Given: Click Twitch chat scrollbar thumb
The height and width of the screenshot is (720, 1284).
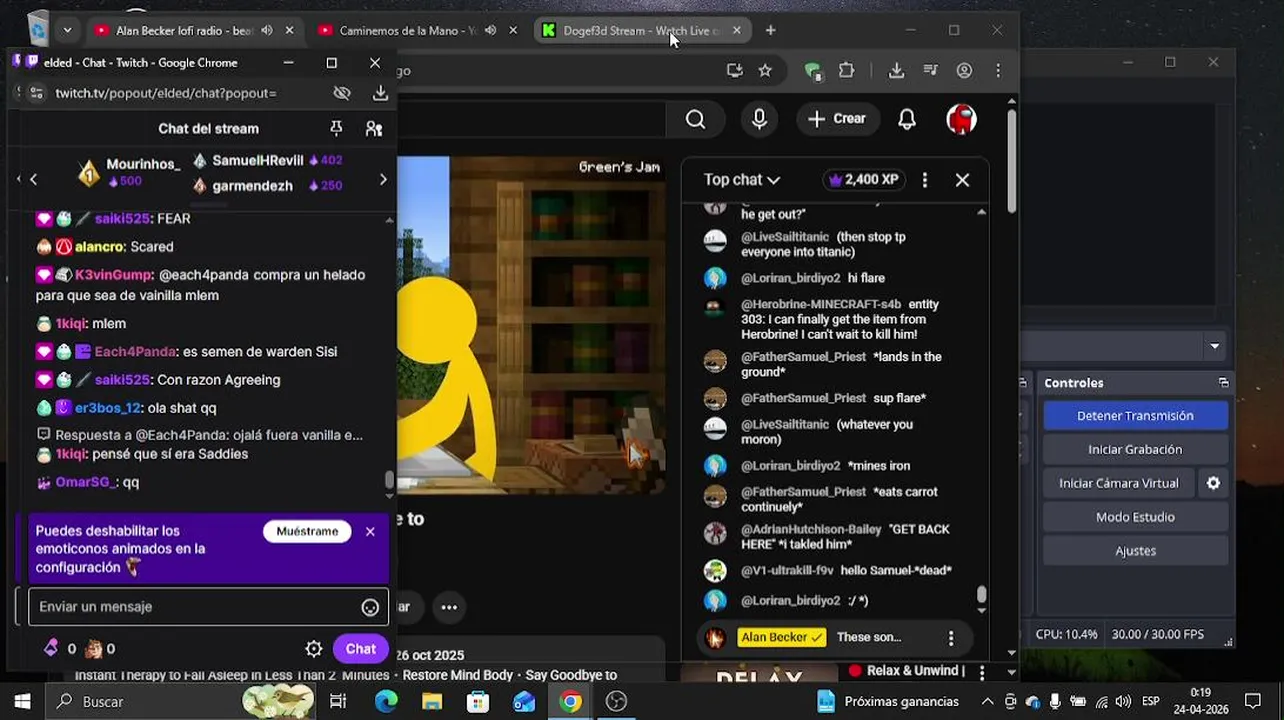Looking at the screenshot, I should [389, 481].
